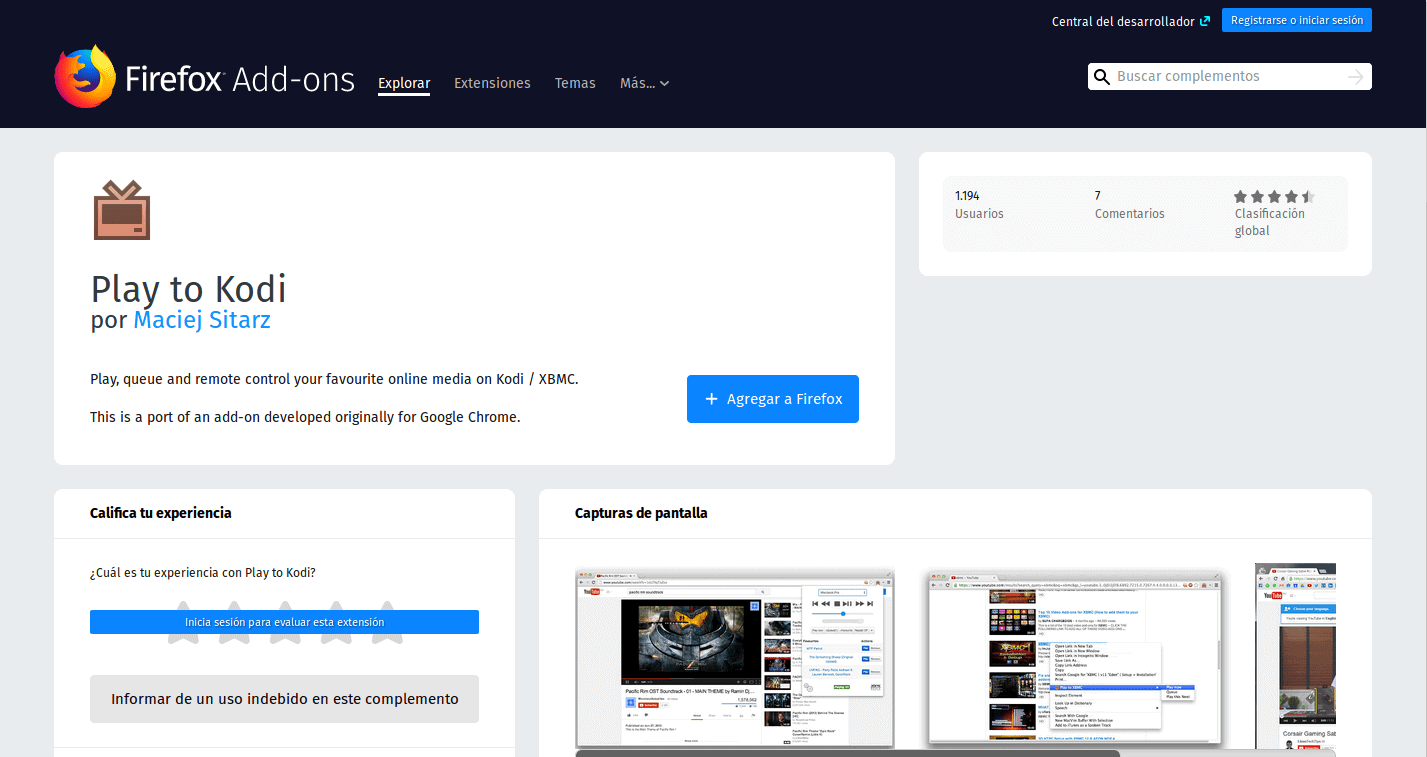Select the first rating star

point(183,622)
